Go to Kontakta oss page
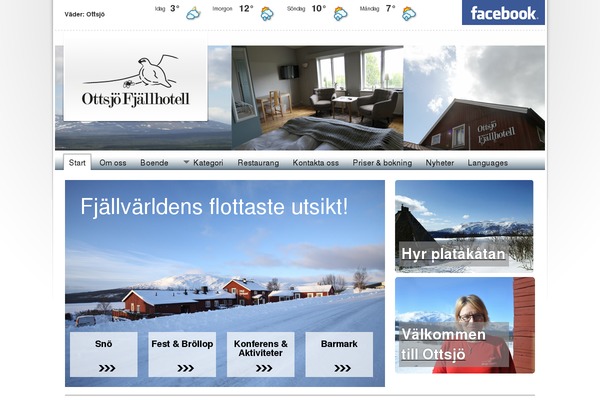 (316, 163)
